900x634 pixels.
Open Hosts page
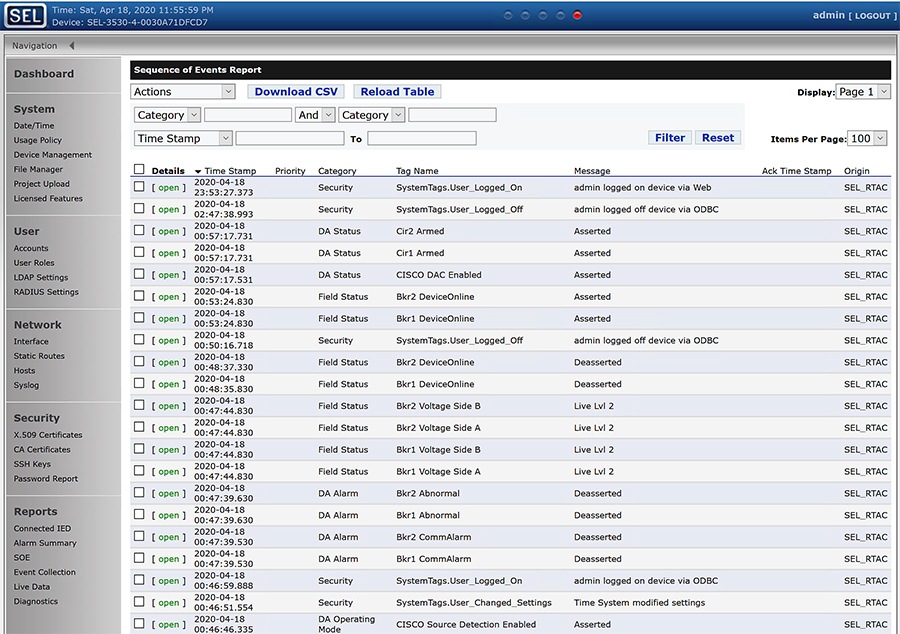24,371
